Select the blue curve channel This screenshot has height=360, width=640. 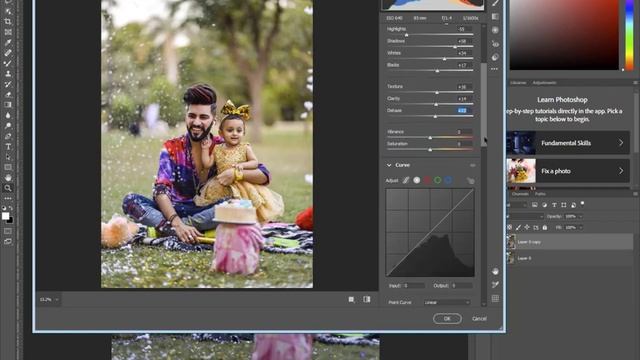point(448,180)
